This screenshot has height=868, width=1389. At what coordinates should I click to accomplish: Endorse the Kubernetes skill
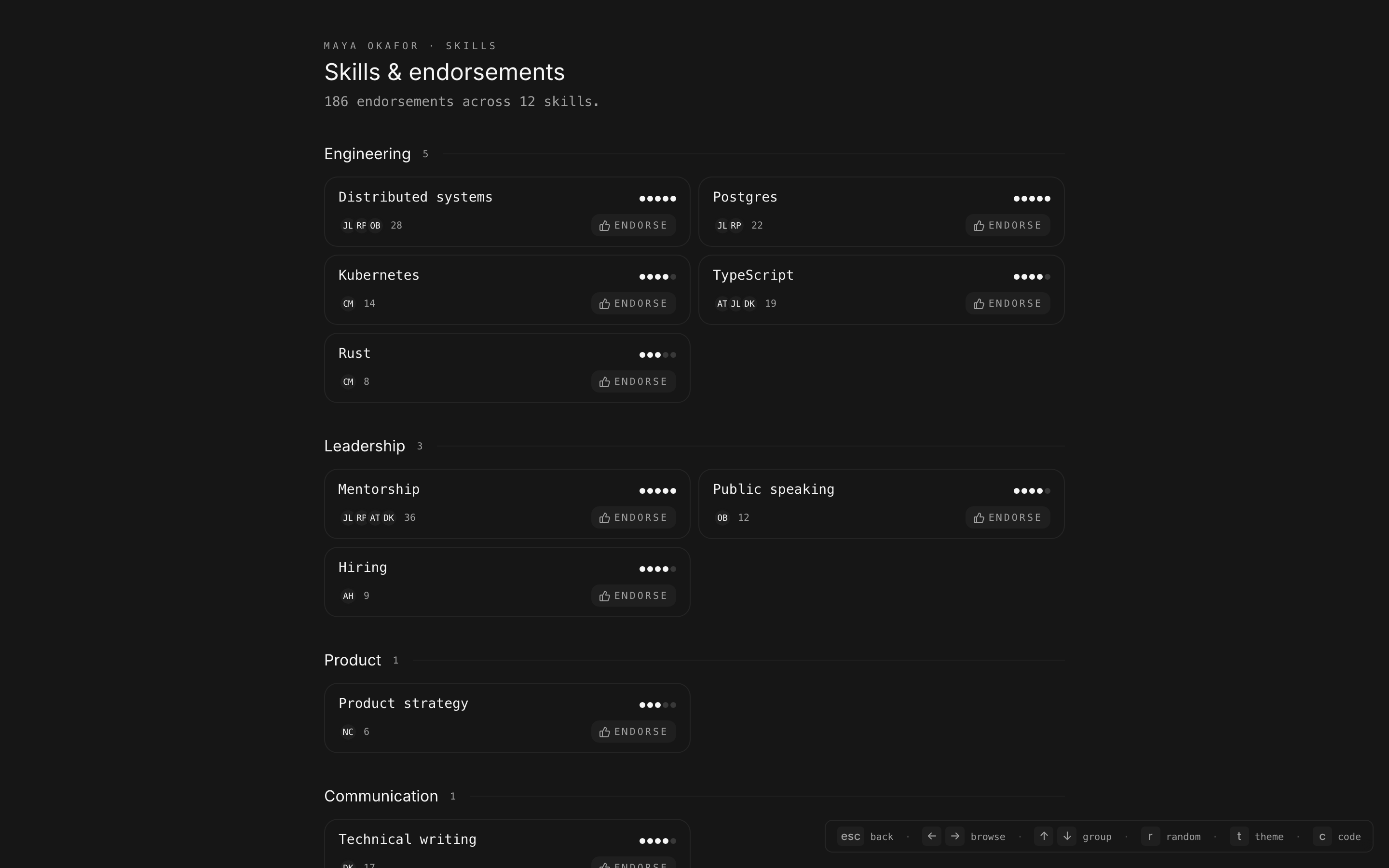[633, 304]
